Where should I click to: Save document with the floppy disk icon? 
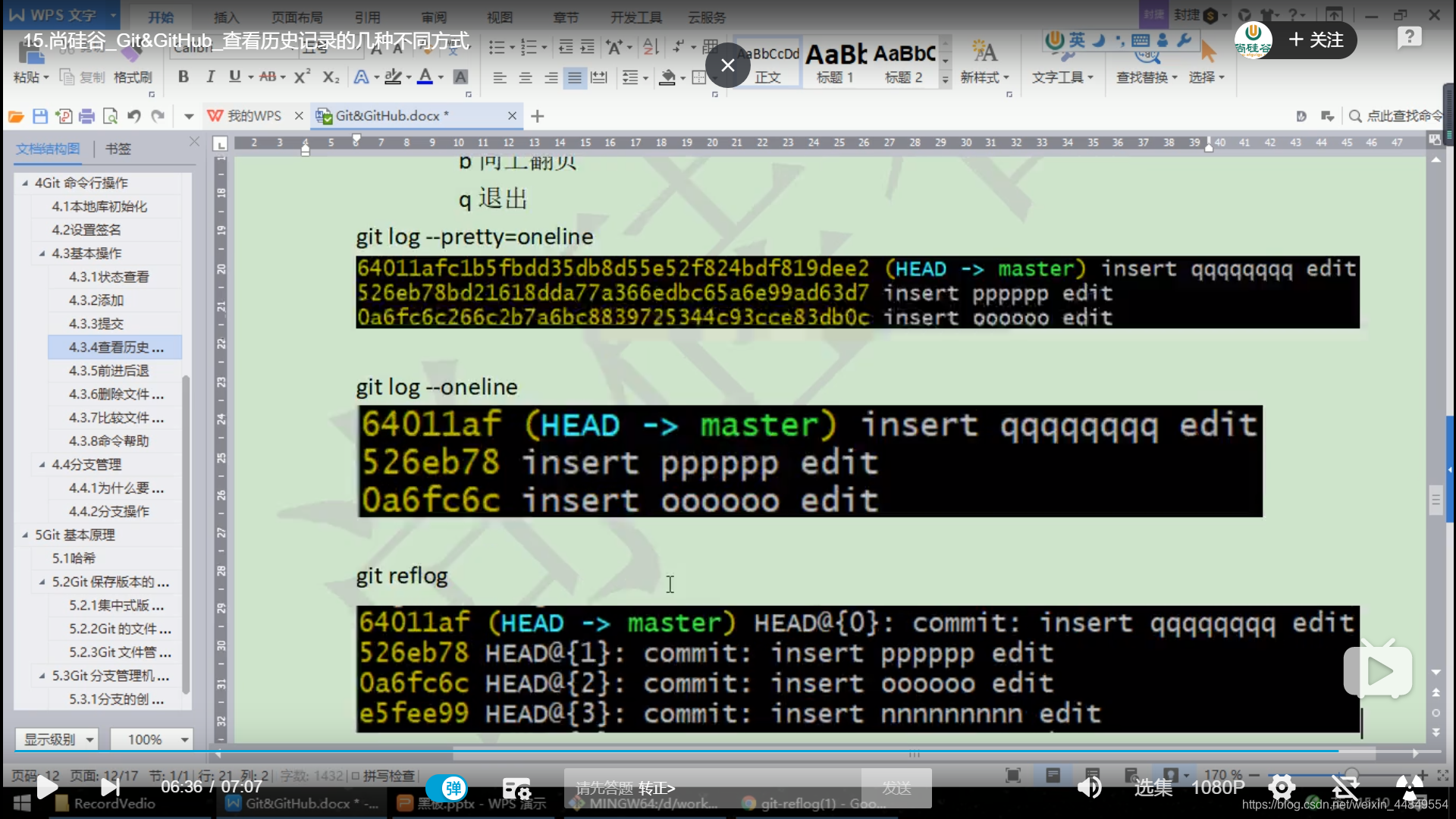tap(40, 116)
